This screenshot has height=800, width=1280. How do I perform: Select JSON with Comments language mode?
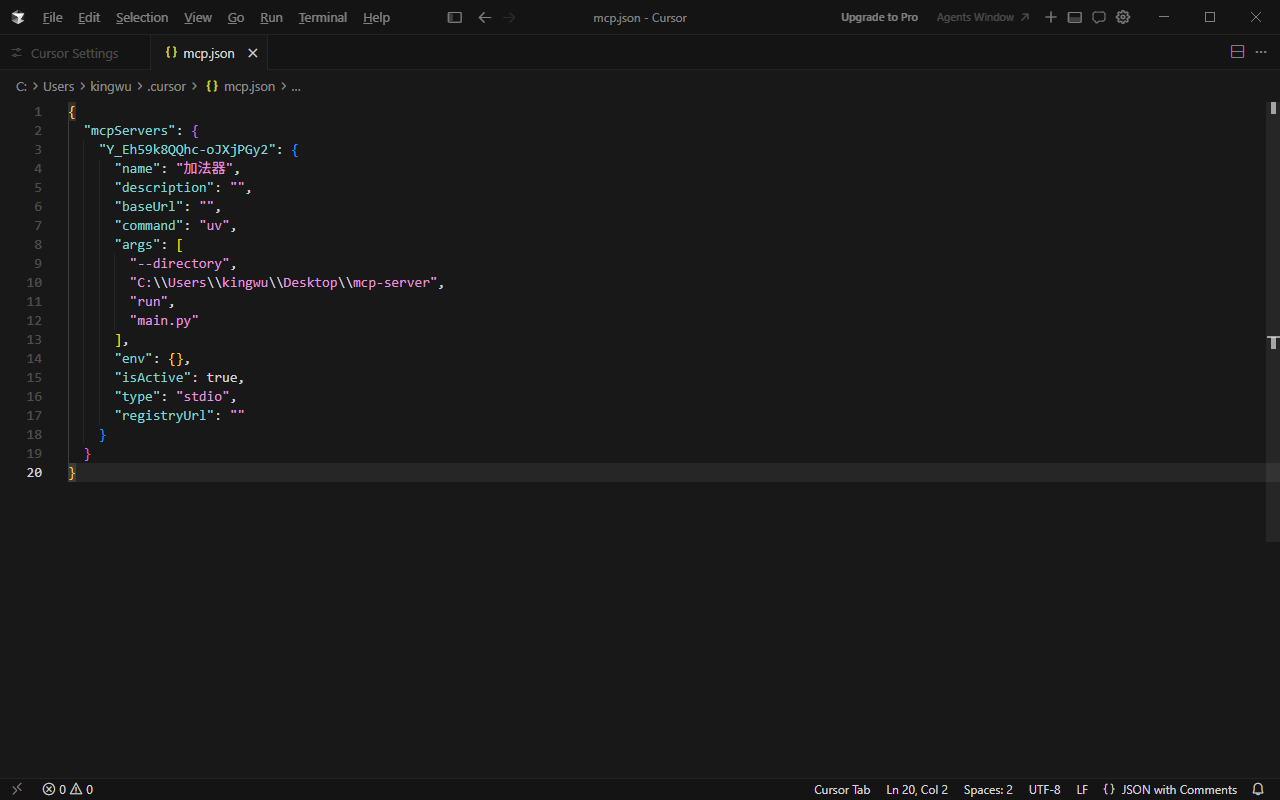coord(1179,789)
